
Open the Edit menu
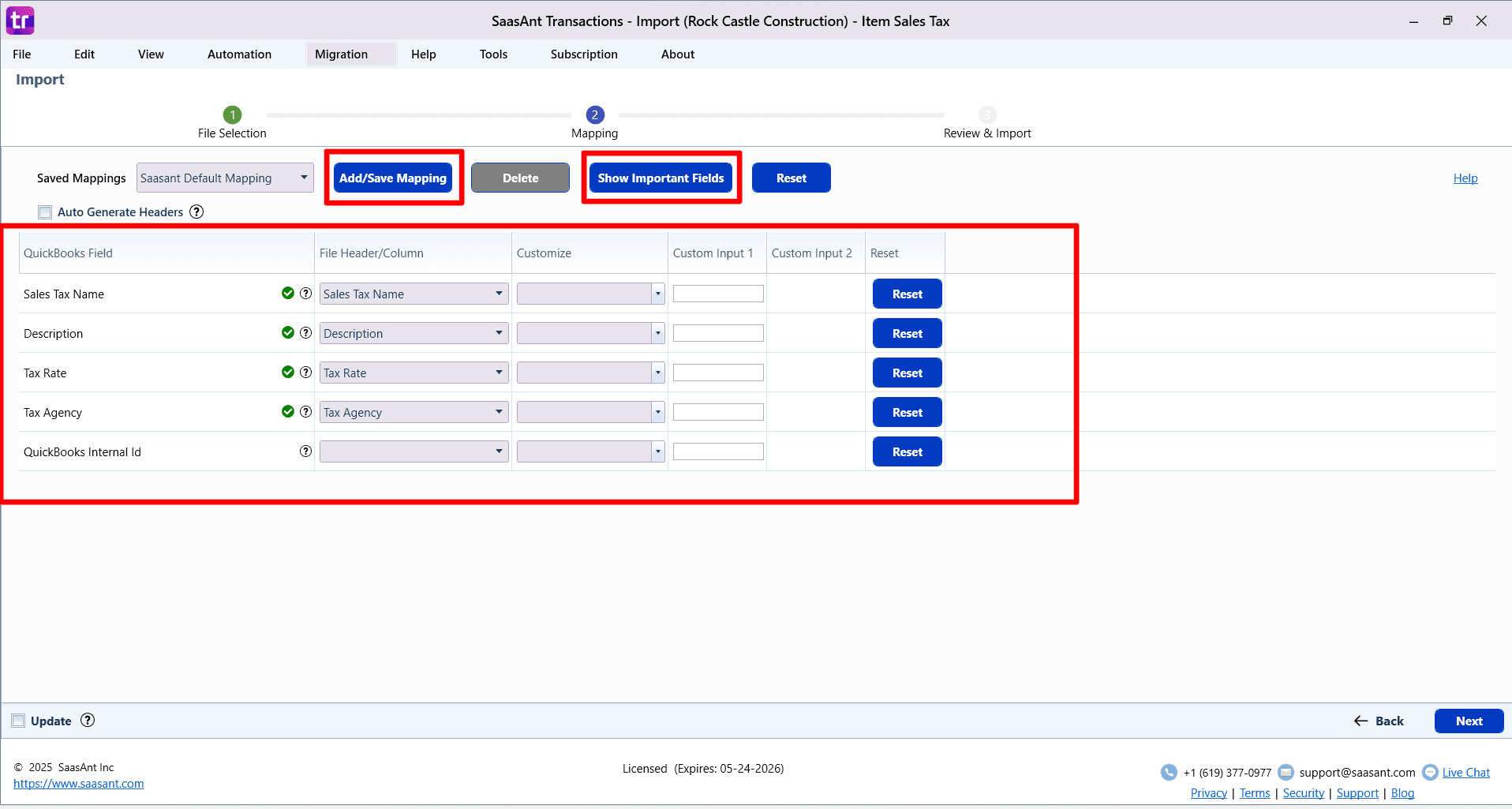click(84, 54)
